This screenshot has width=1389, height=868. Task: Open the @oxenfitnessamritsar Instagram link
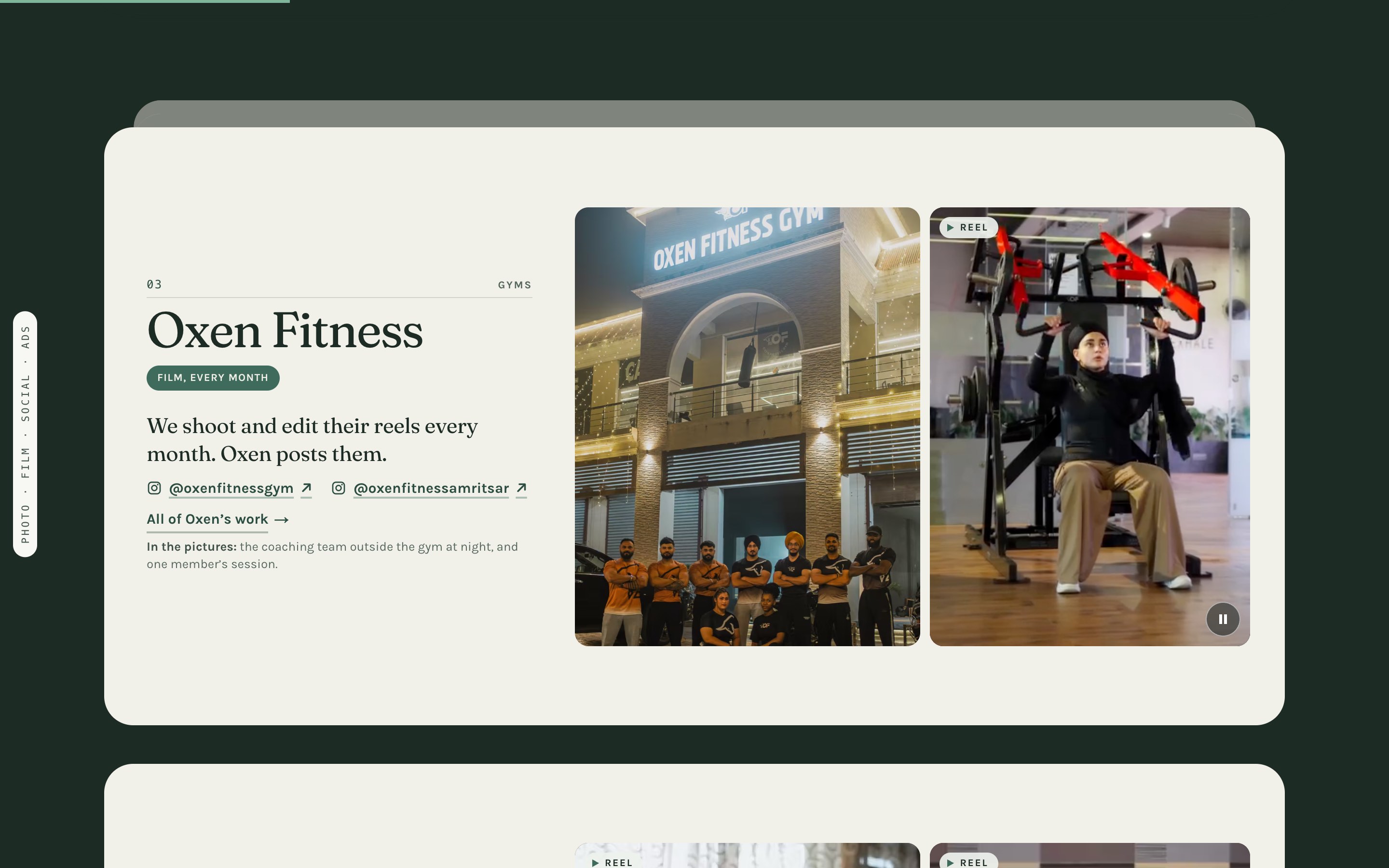tap(431, 488)
